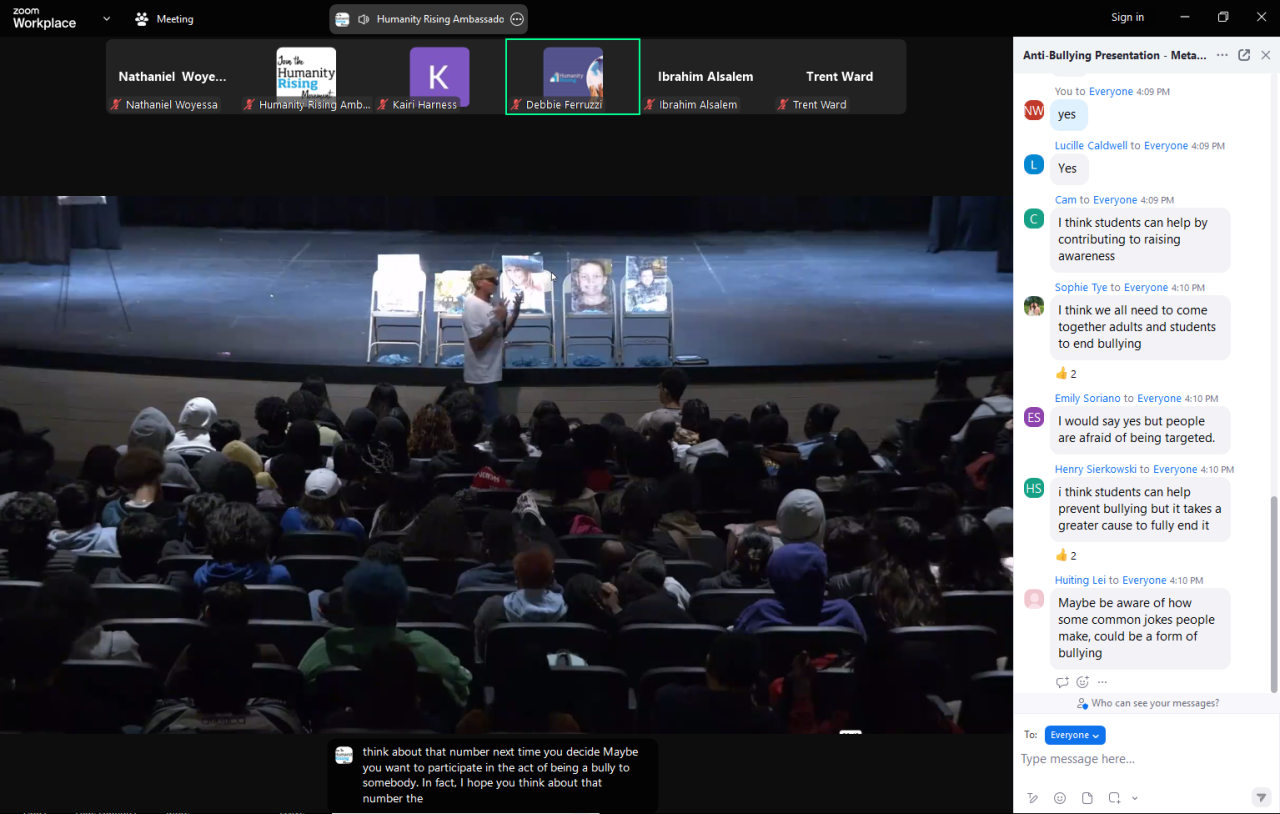The image size is (1280, 814).
Task: Close the chat panel
Action: pos(1266,55)
